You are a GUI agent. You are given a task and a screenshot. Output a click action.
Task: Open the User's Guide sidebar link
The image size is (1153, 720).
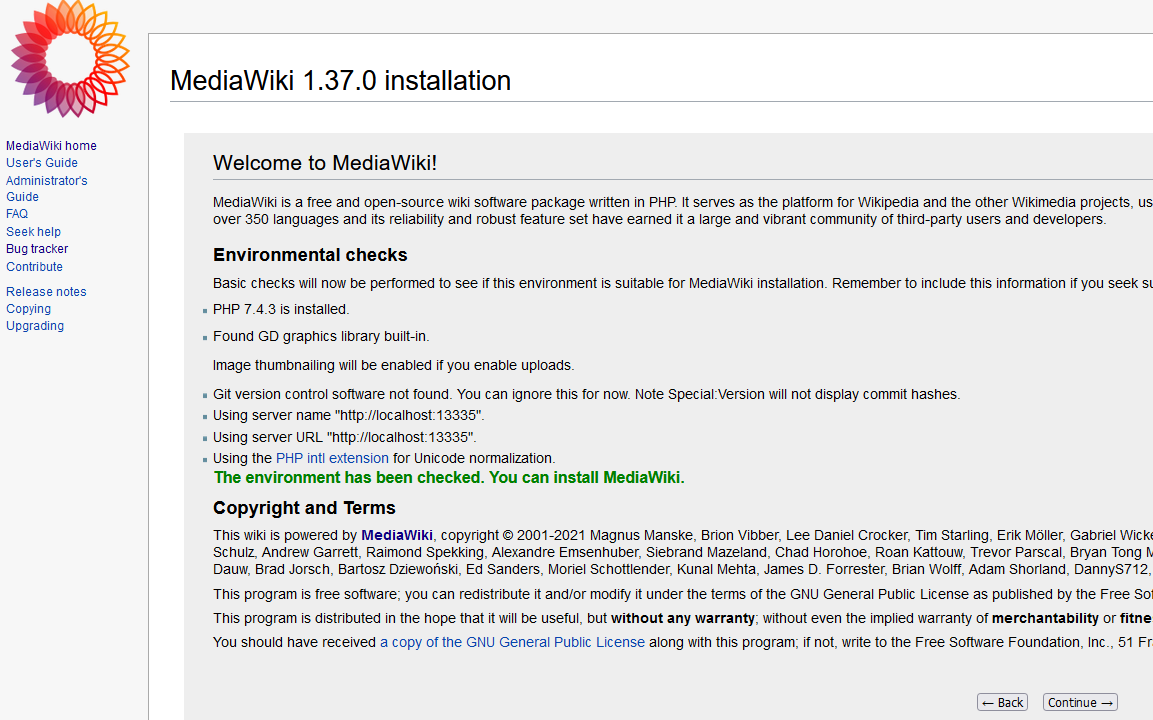(x=42, y=163)
